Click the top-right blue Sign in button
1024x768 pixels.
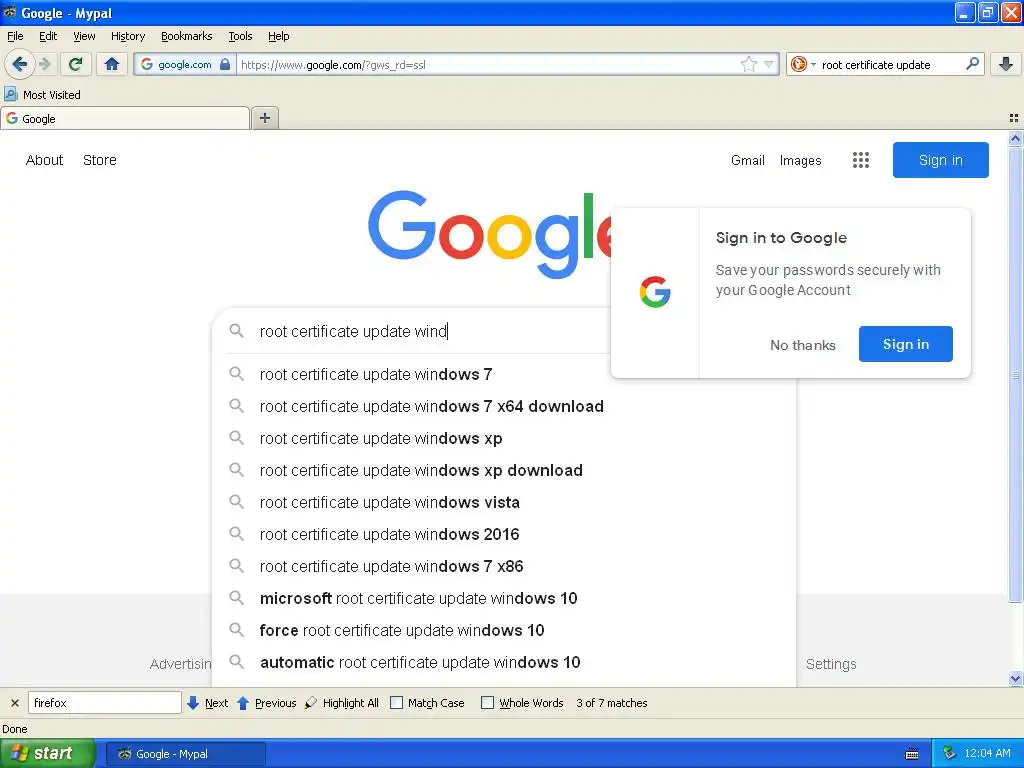(x=940, y=160)
